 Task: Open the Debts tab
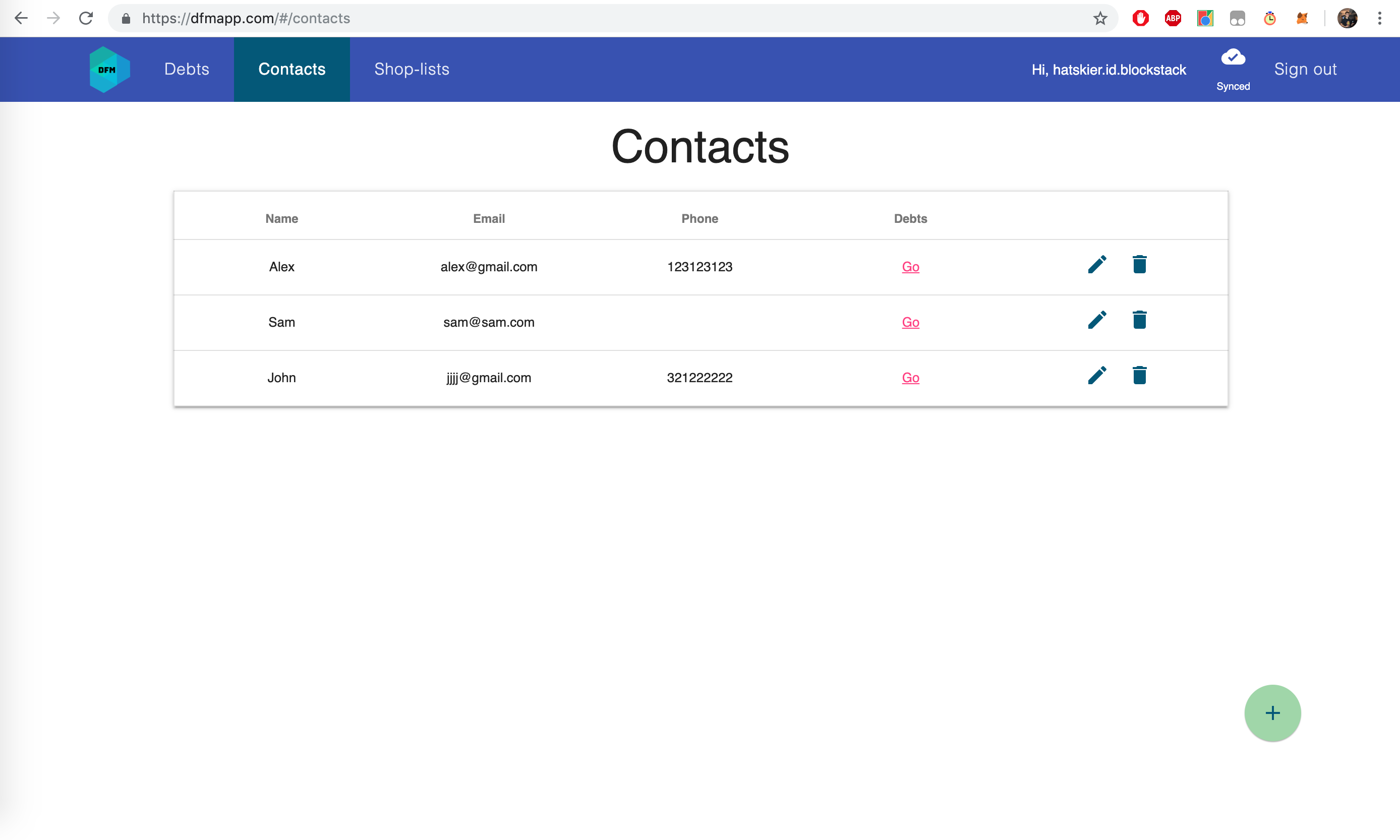[186, 69]
